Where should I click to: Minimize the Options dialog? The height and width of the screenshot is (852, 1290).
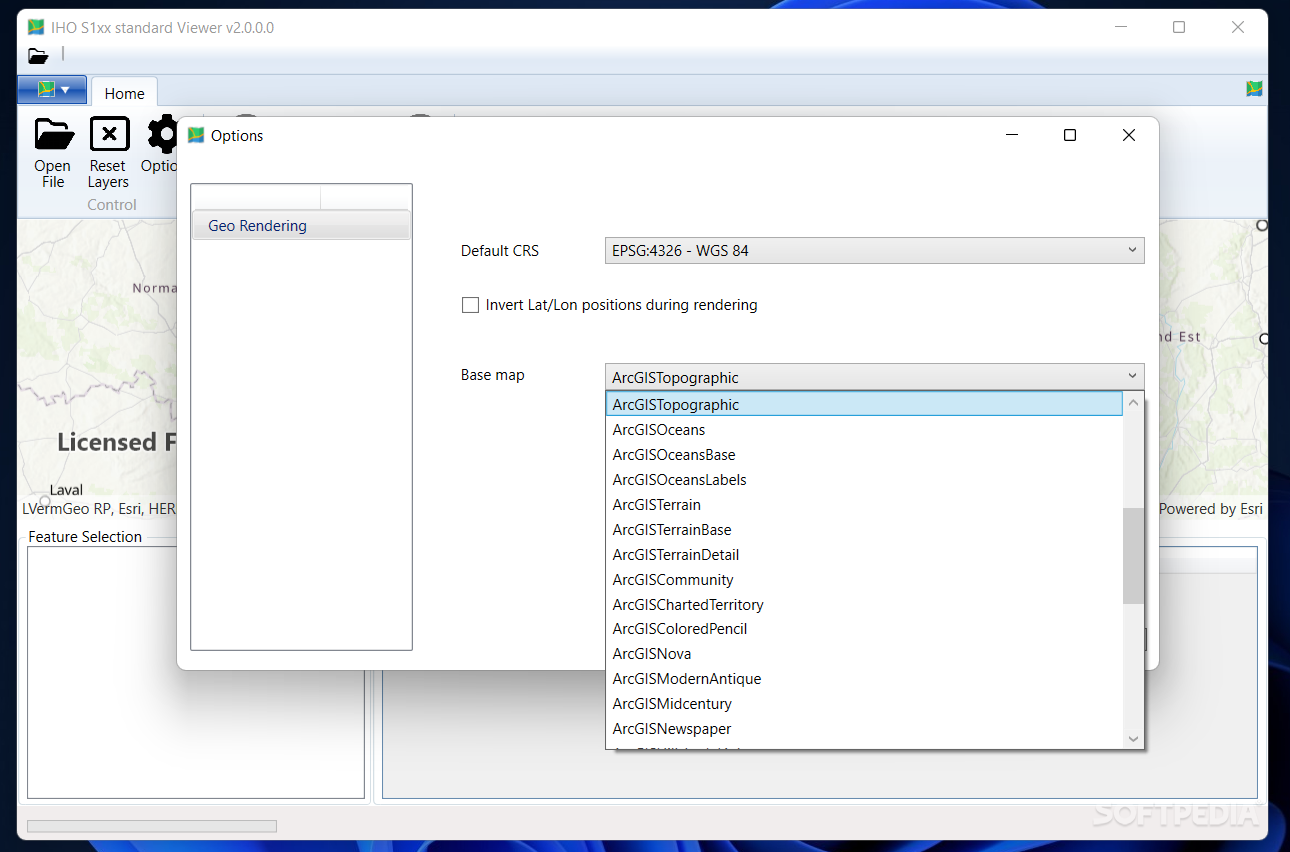[x=1012, y=135]
